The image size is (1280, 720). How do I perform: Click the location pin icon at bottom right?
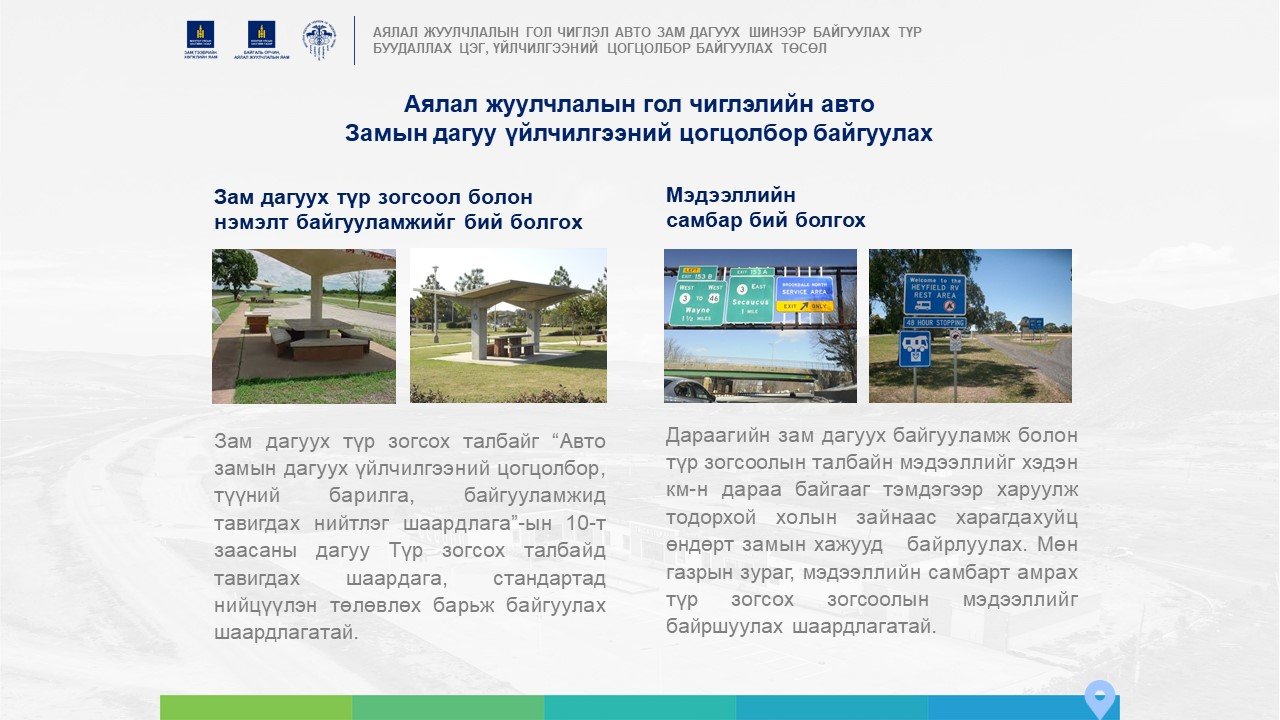pyautogui.click(x=1100, y=697)
